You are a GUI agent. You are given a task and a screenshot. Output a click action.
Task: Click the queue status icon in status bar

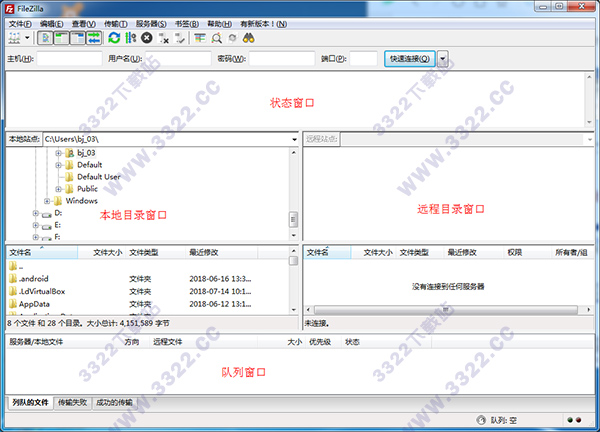[481, 420]
